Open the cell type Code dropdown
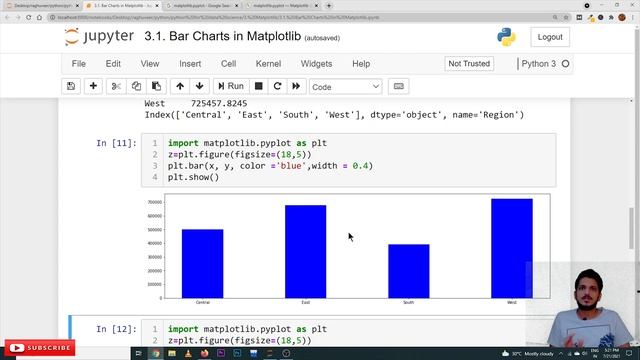This screenshot has width=640, height=360. [345, 87]
